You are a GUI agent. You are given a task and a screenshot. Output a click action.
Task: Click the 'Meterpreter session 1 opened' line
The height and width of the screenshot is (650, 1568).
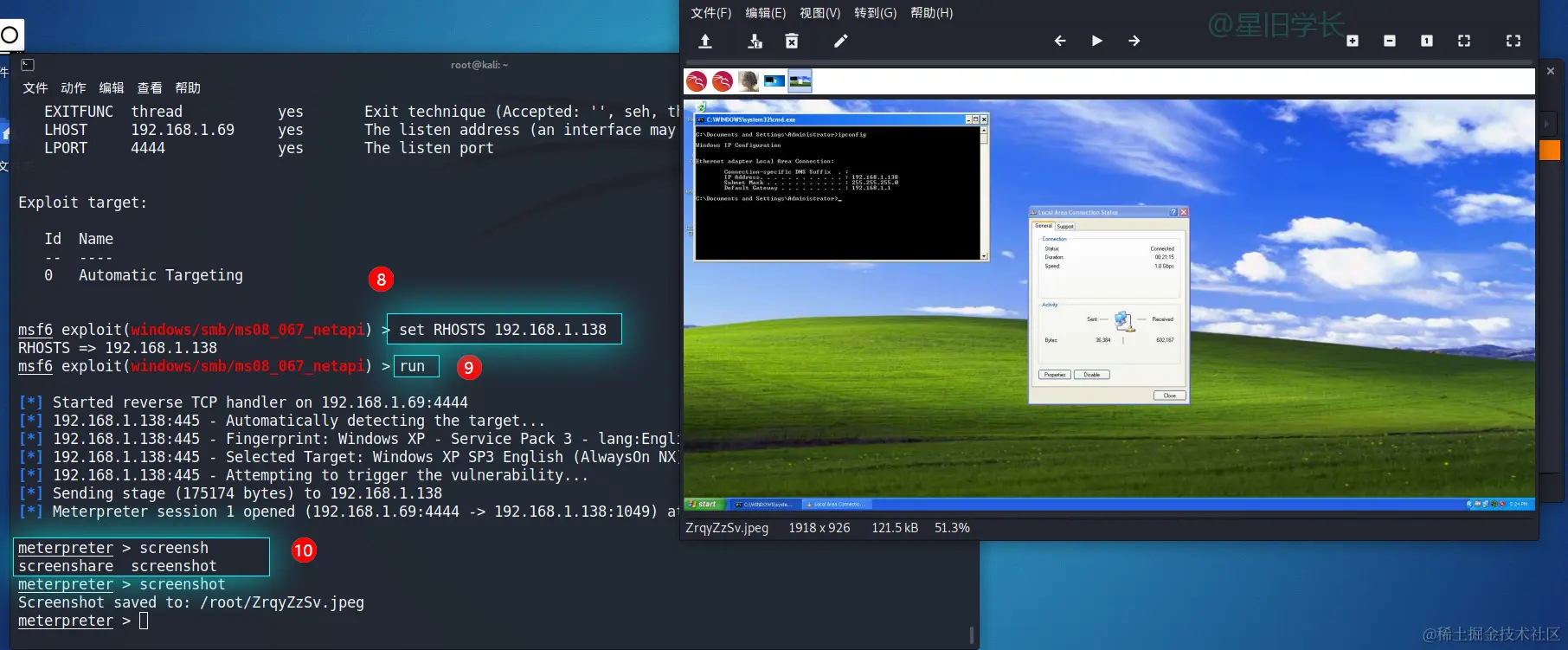349,512
